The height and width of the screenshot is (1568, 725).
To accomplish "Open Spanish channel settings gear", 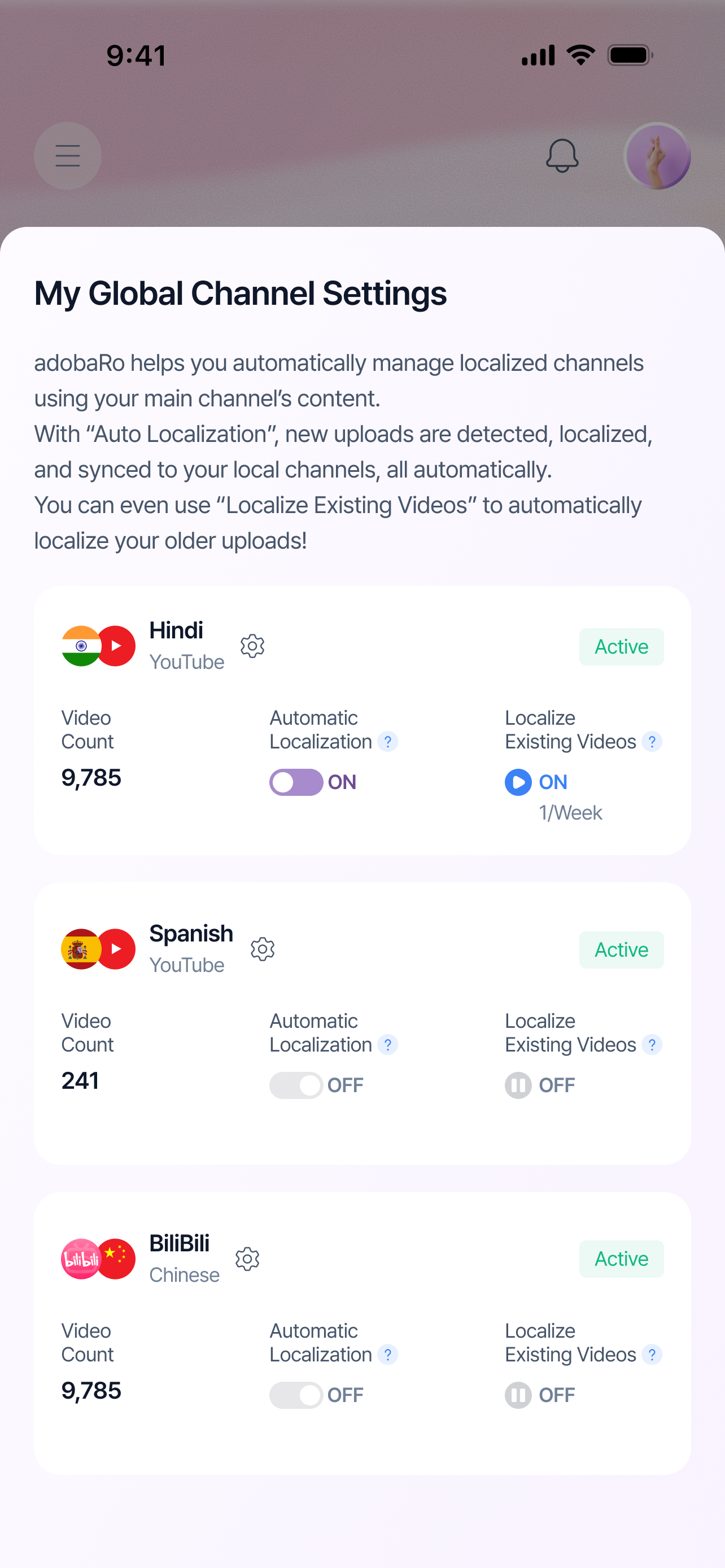I will tap(263, 949).
